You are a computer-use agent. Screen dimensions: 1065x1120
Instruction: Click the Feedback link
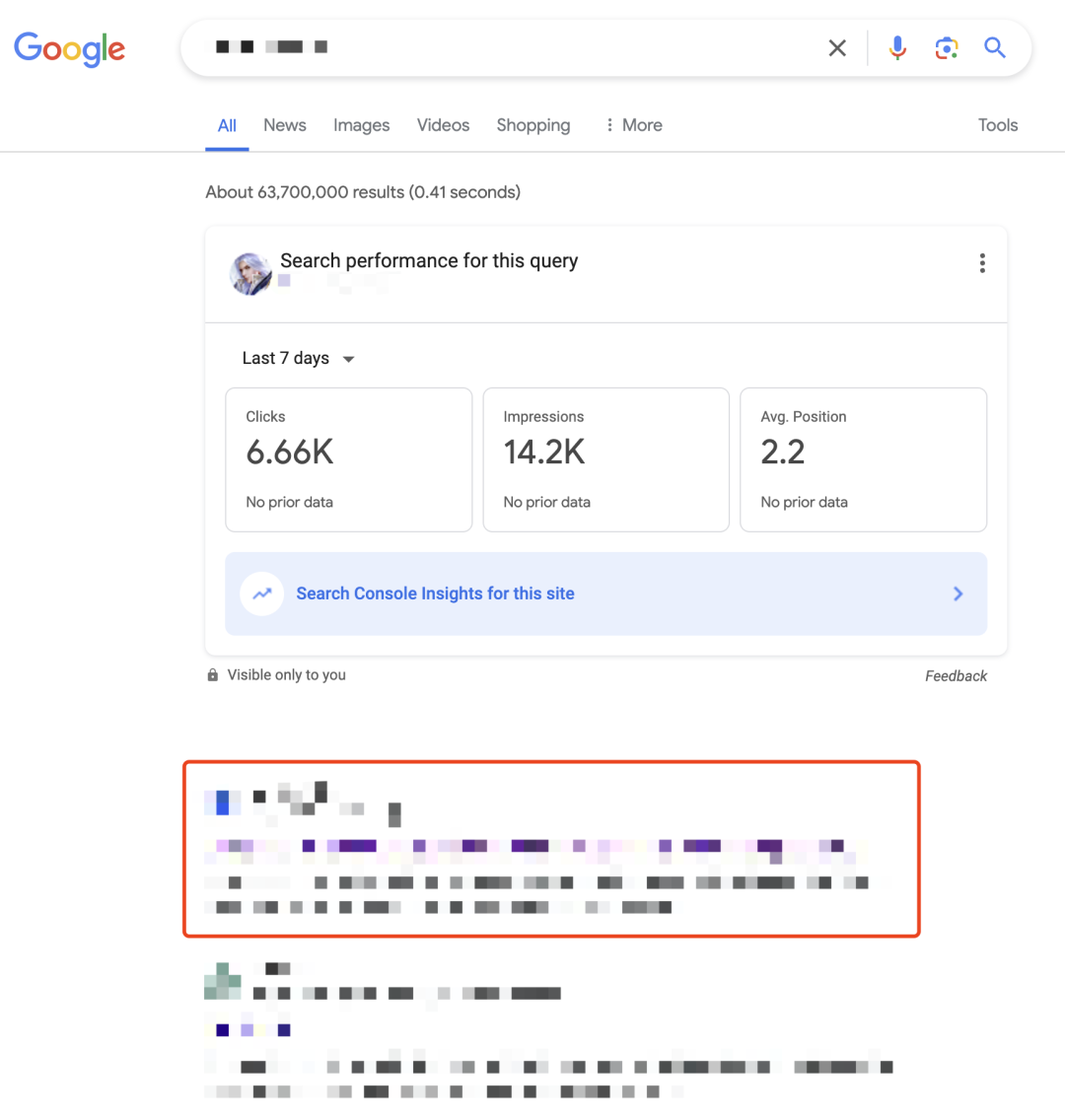pyautogui.click(x=955, y=675)
